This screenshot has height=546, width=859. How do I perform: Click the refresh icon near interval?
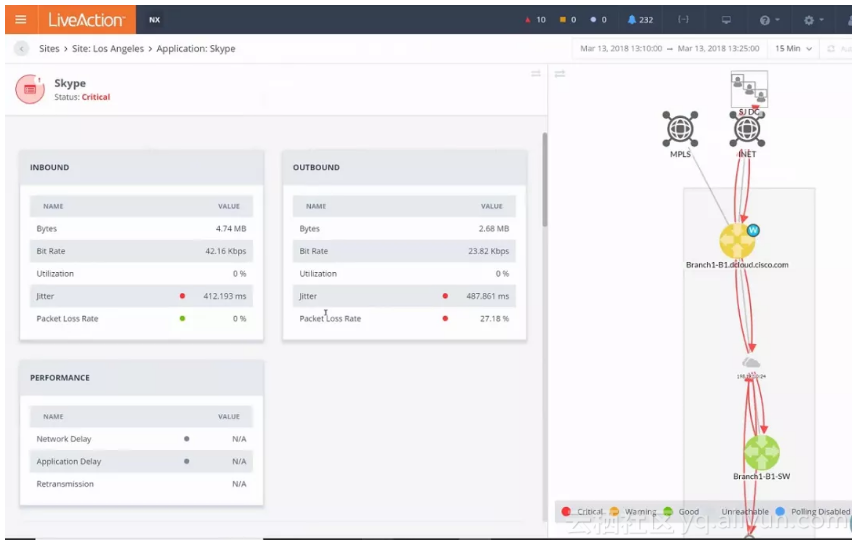pos(831,49)
